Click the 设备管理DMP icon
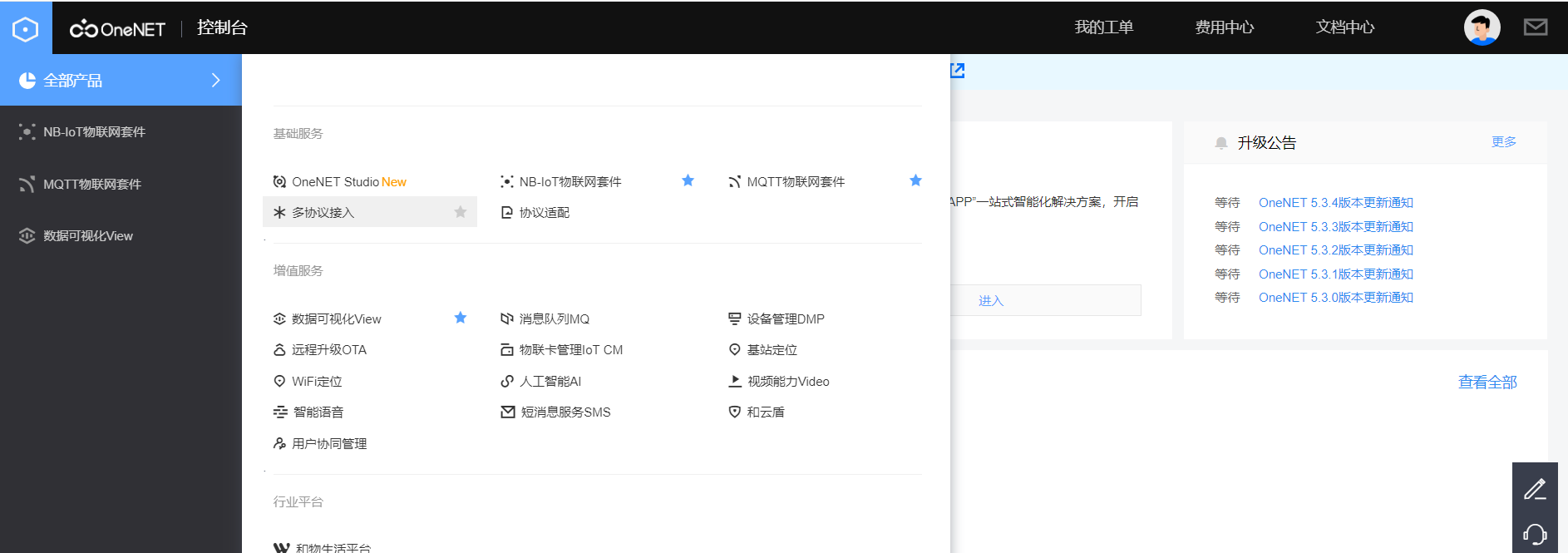 click(735, 318)
